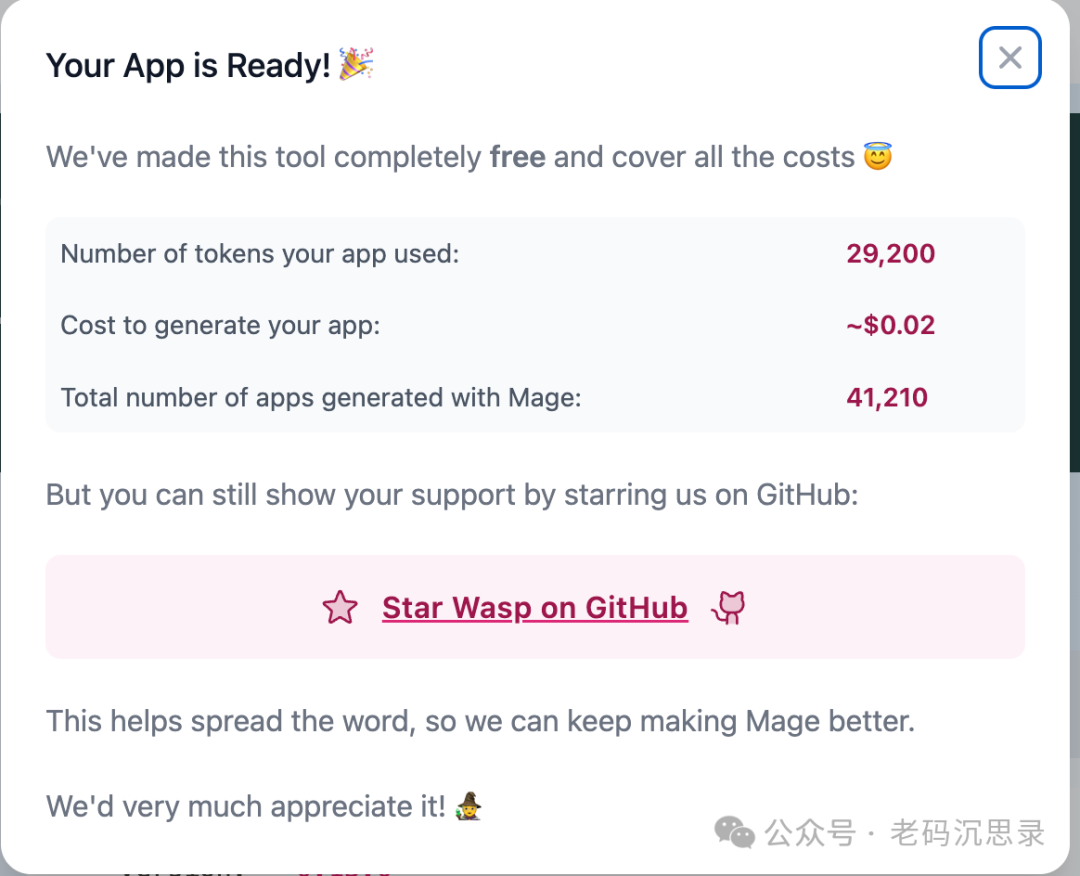
Task: Click the mage wizard emoji
Action: 468,806
